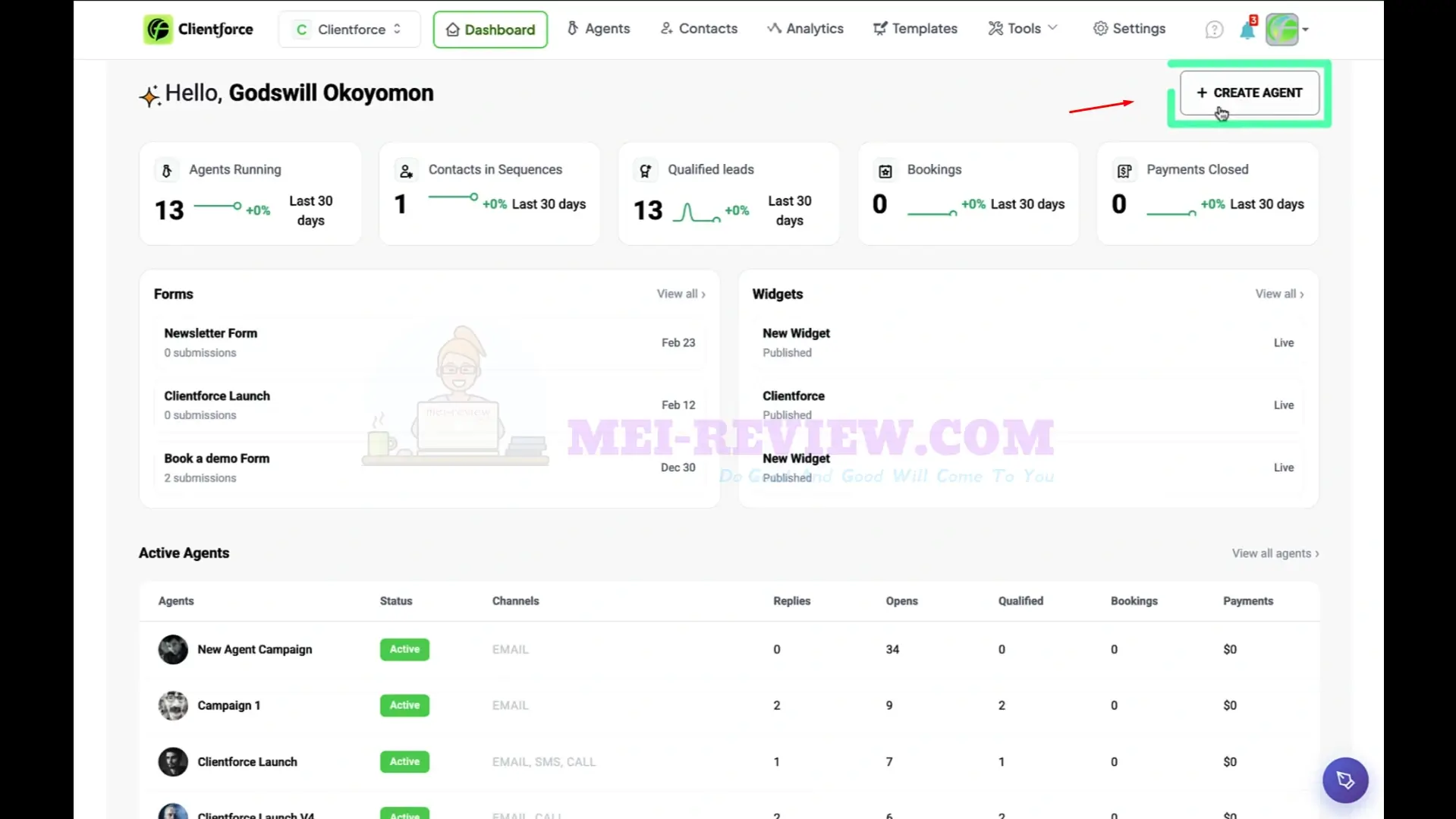Open the Clientforce Launch form entry
The width and height of the screenshot is (1456, 819).
coord(429,405)
